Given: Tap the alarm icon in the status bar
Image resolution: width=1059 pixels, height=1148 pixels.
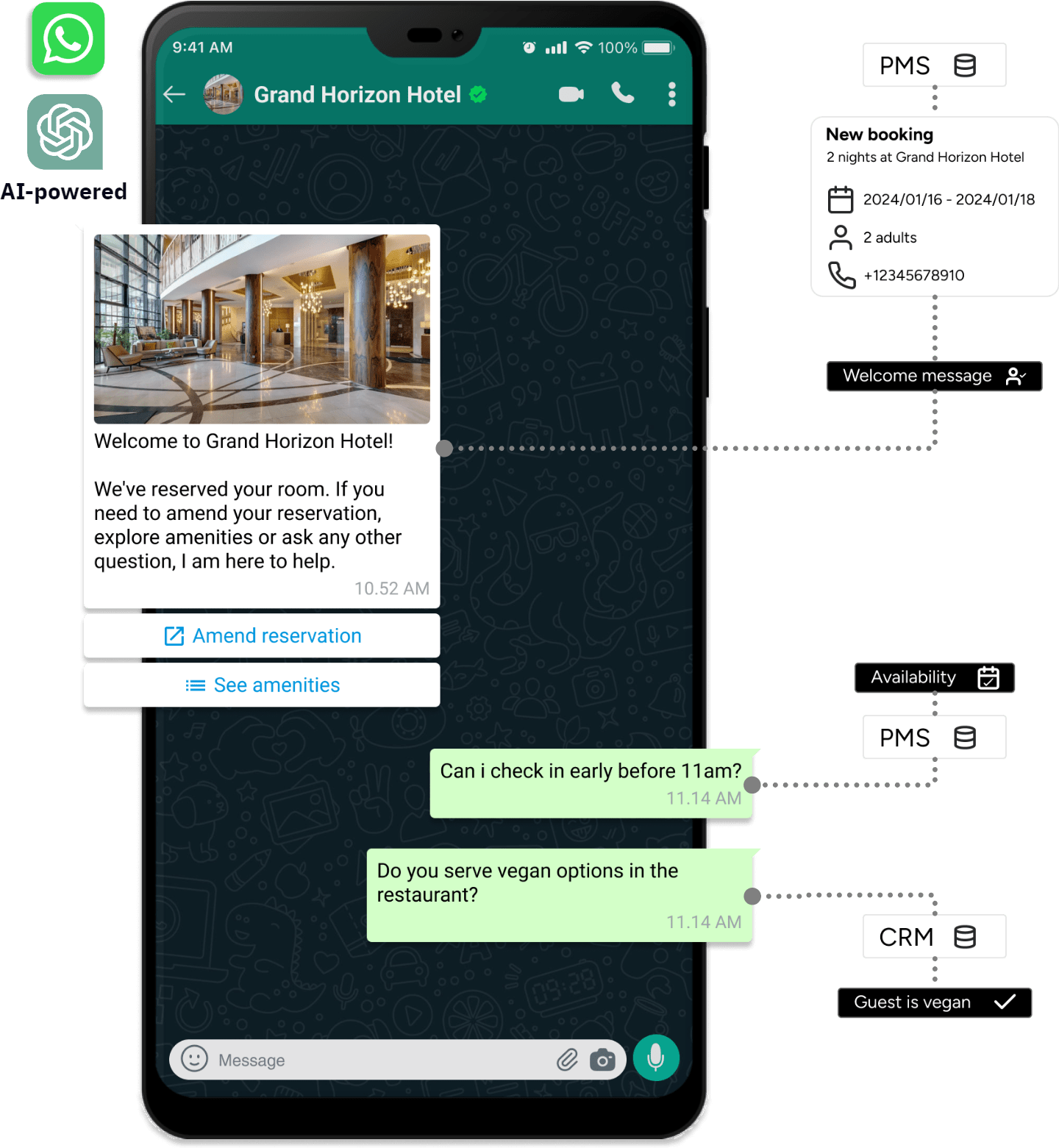Looking at the screenshot, I should (529, 48).
